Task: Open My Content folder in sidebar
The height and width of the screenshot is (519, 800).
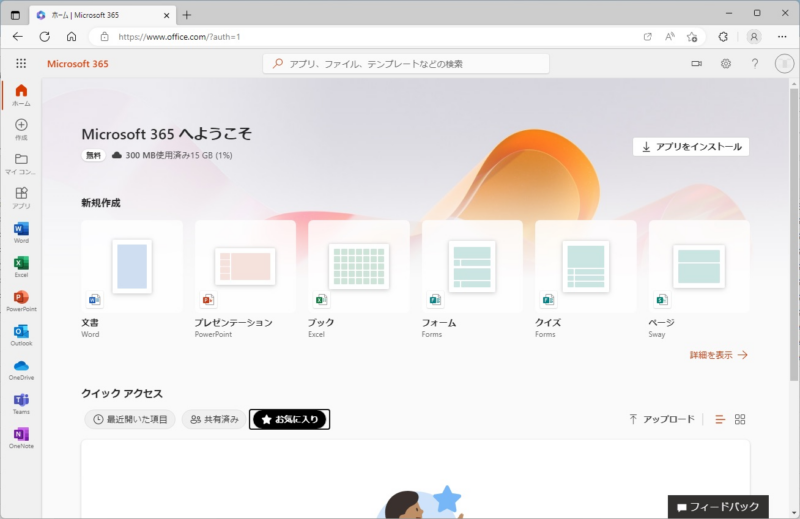Action: click(x=21, y=163)
